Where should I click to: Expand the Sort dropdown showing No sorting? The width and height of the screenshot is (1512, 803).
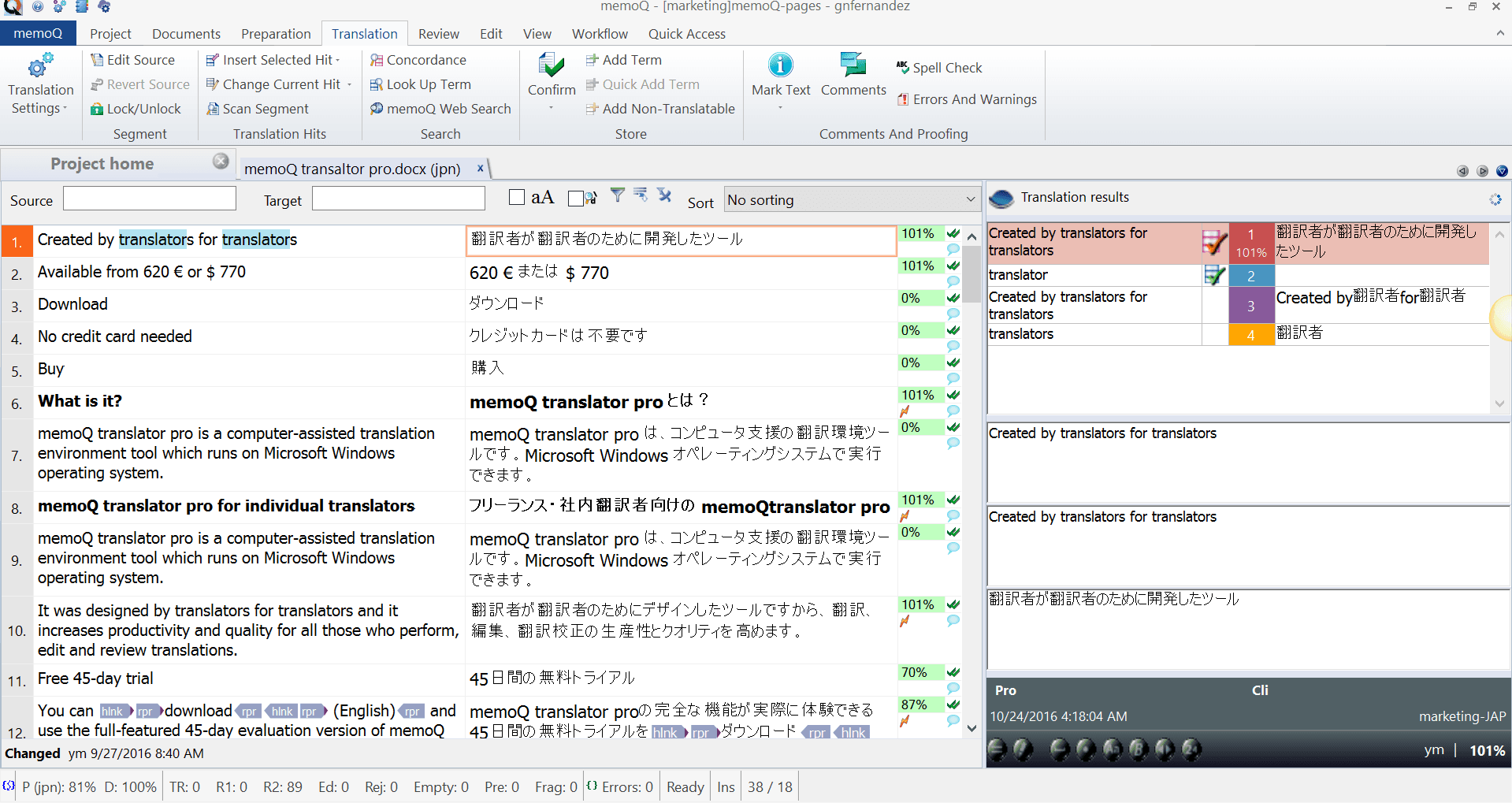coord(970,199)
